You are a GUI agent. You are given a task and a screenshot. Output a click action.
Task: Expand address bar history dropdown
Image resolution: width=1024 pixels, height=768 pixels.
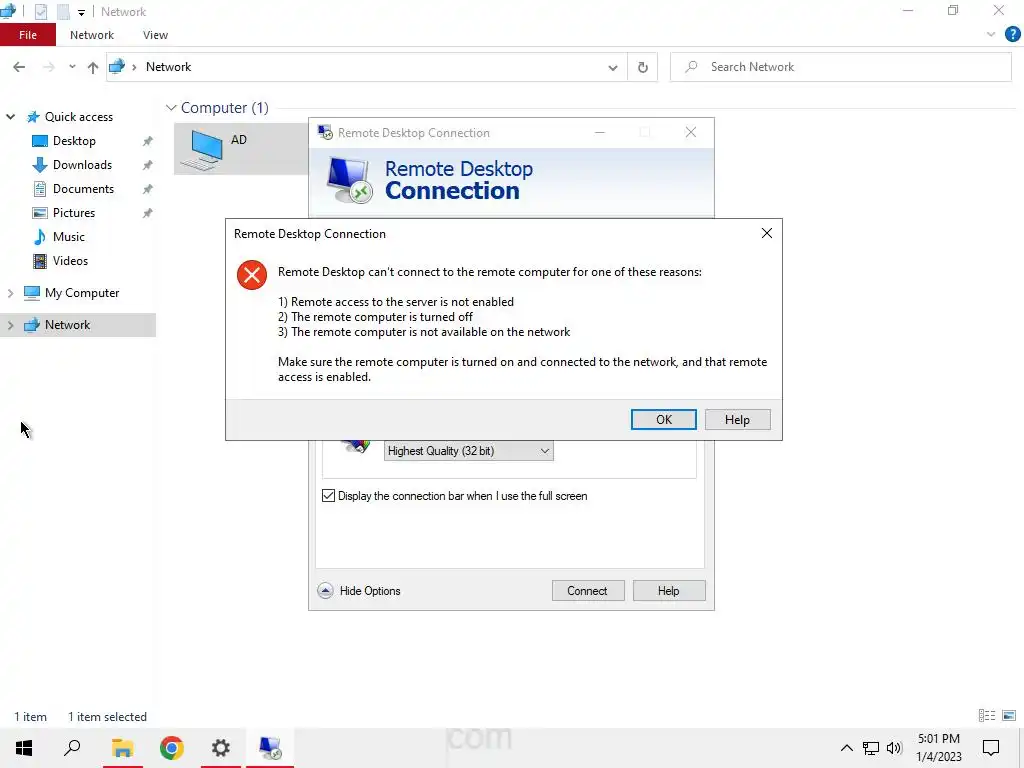click(613, 67)
